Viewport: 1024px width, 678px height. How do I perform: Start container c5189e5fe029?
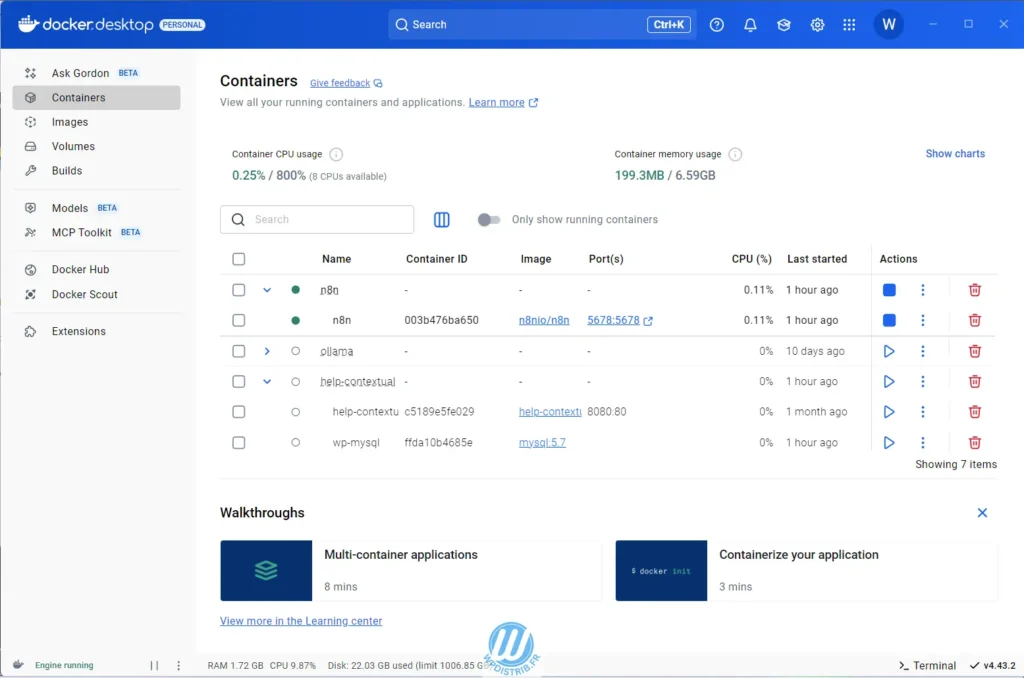(x=889, y=412)
